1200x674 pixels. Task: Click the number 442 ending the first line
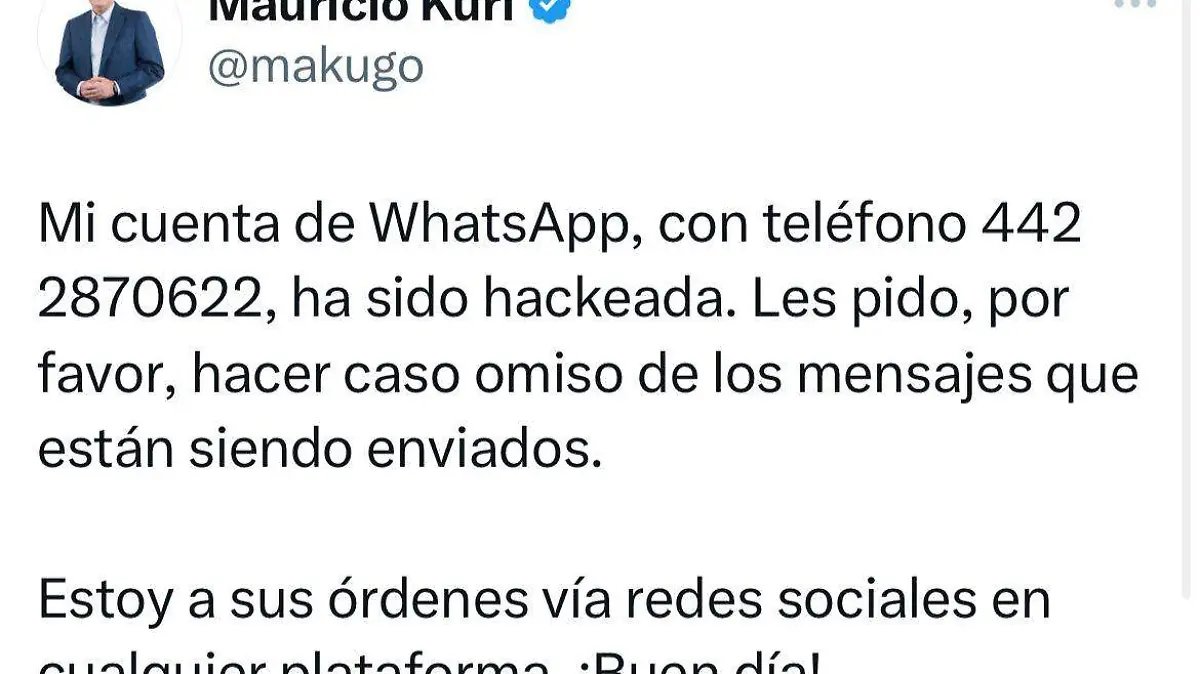point(1032,226)
